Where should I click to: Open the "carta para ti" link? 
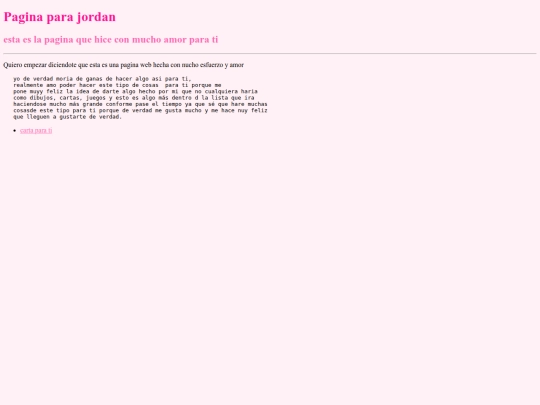pos(36,131)
